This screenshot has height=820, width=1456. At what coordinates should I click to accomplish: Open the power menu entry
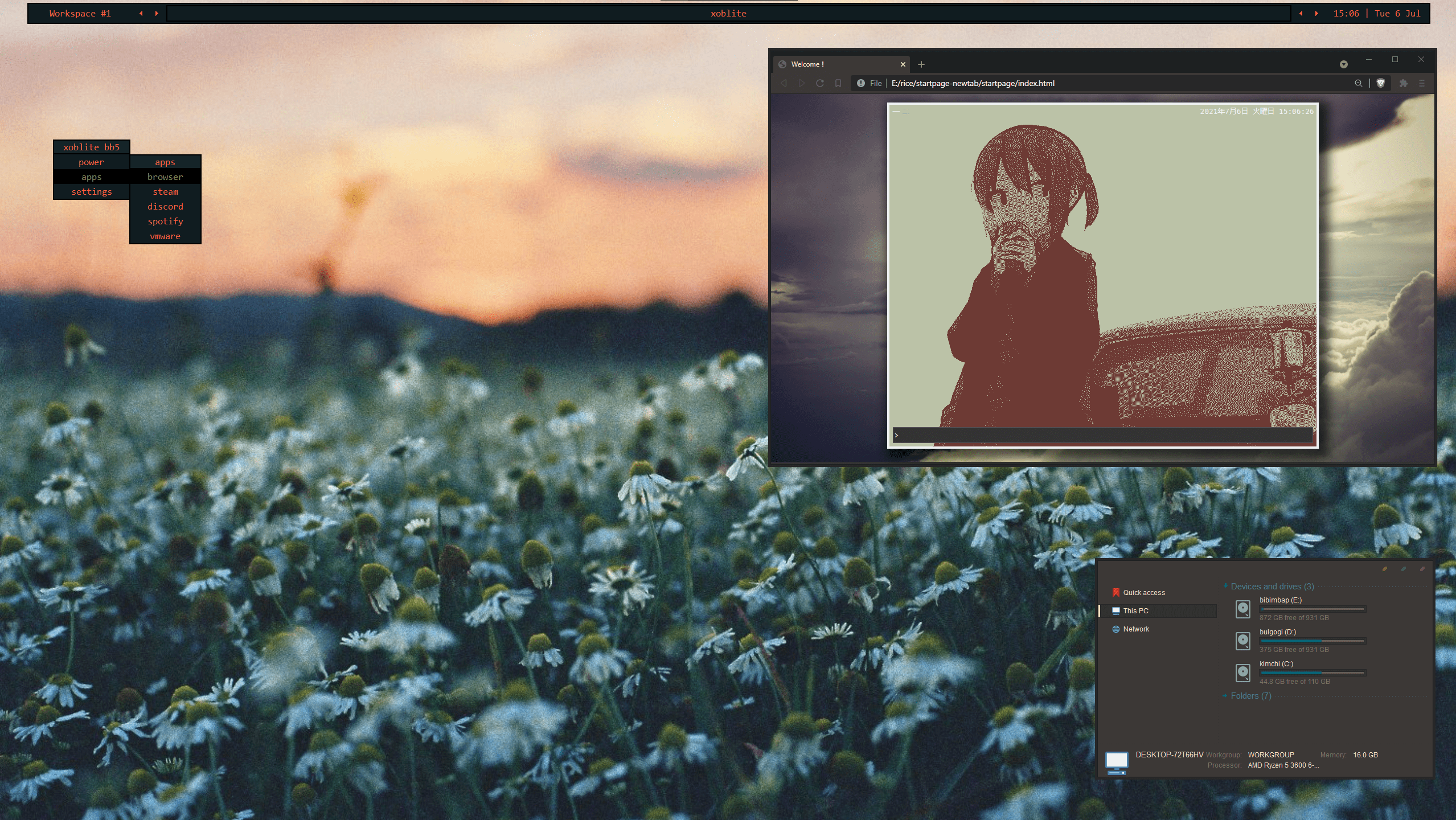tap(91, 162)
